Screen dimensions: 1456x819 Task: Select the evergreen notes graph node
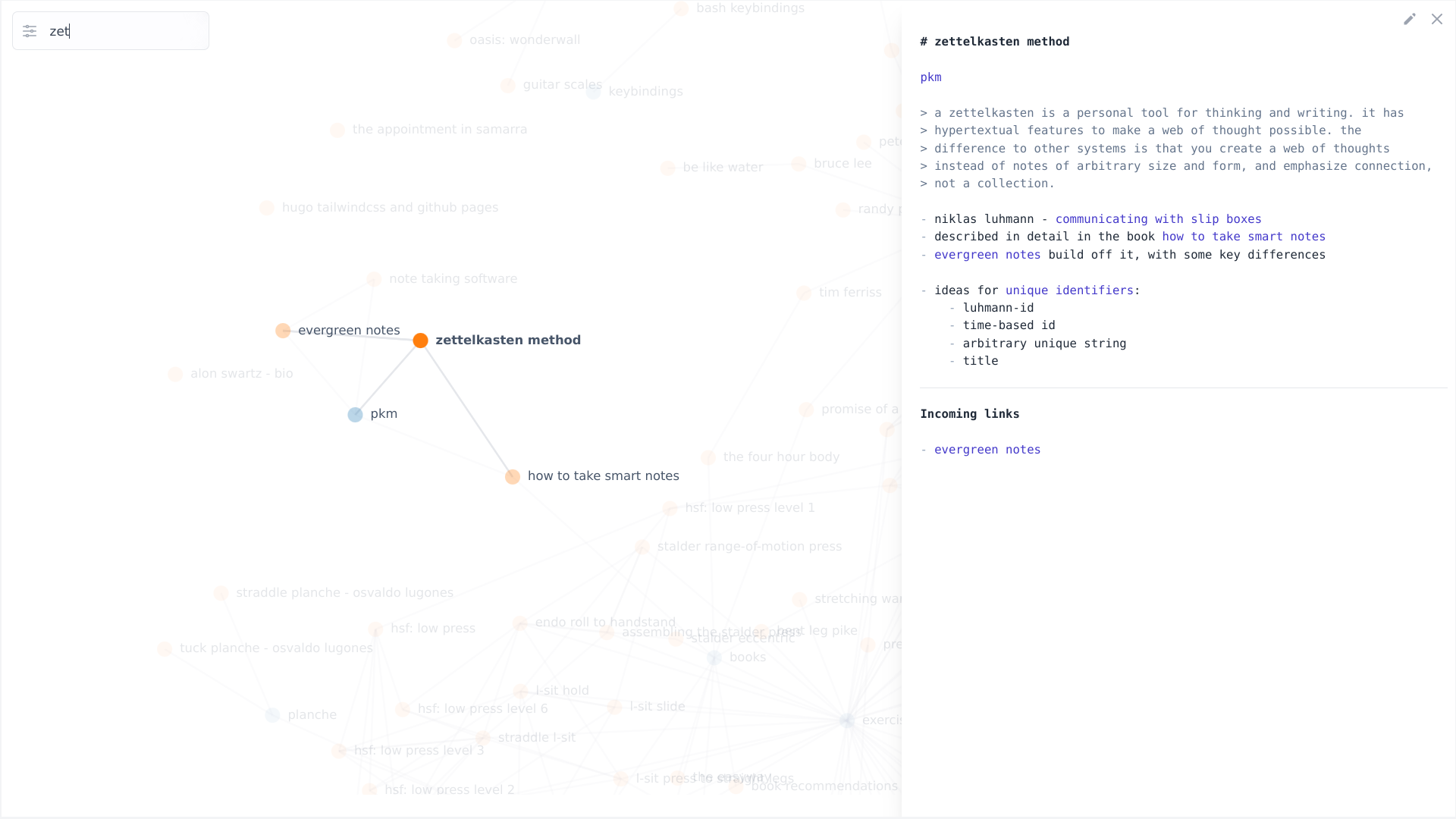283,331
